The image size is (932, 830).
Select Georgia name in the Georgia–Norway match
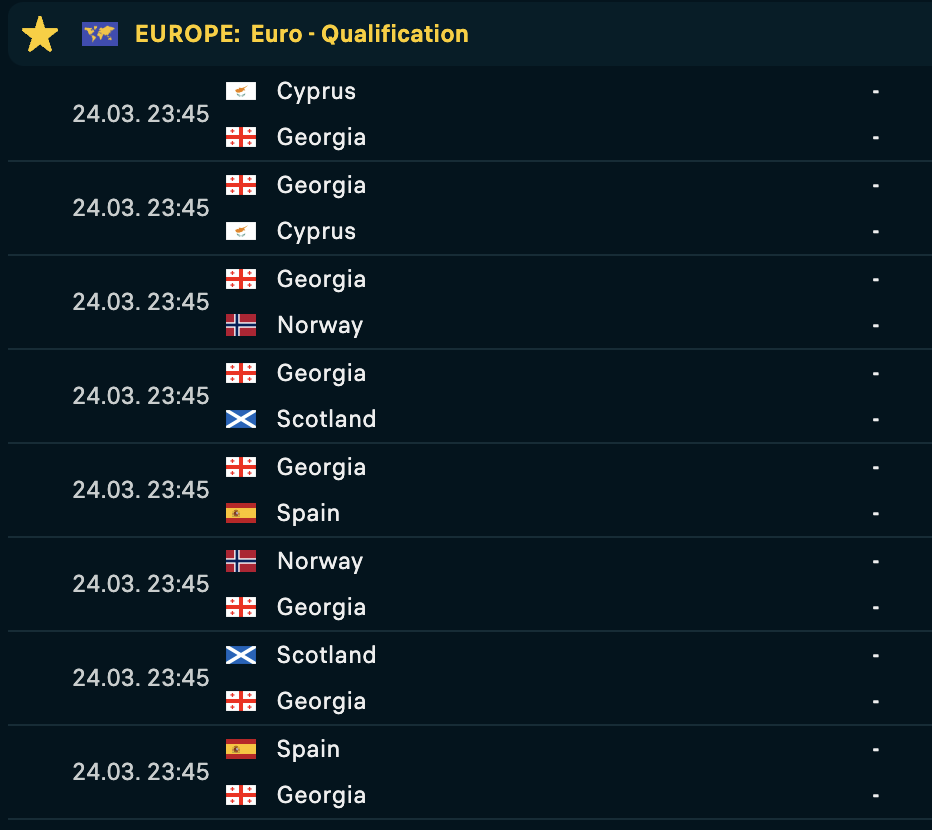click(321, 279)
